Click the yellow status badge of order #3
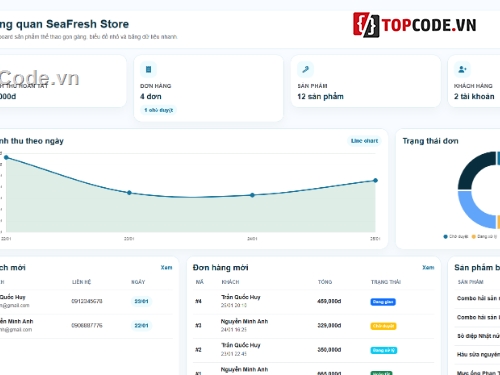This screenshot has width=500, height=375. coord(383,326)
